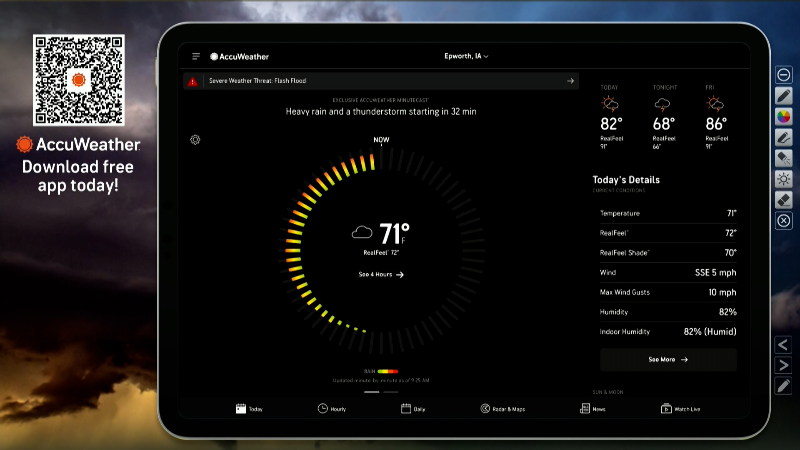
Task: Select the pencil tool in the annotation toolbar
Action: click(784, 96)
